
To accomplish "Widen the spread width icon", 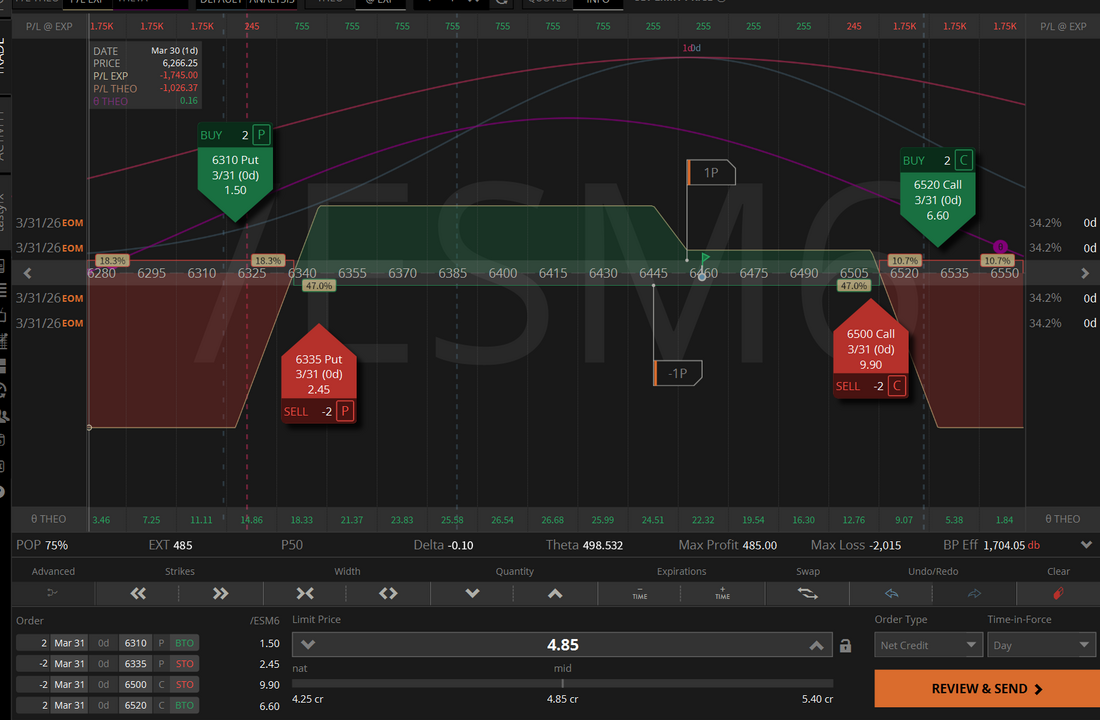I will click(x=388, y=593).
